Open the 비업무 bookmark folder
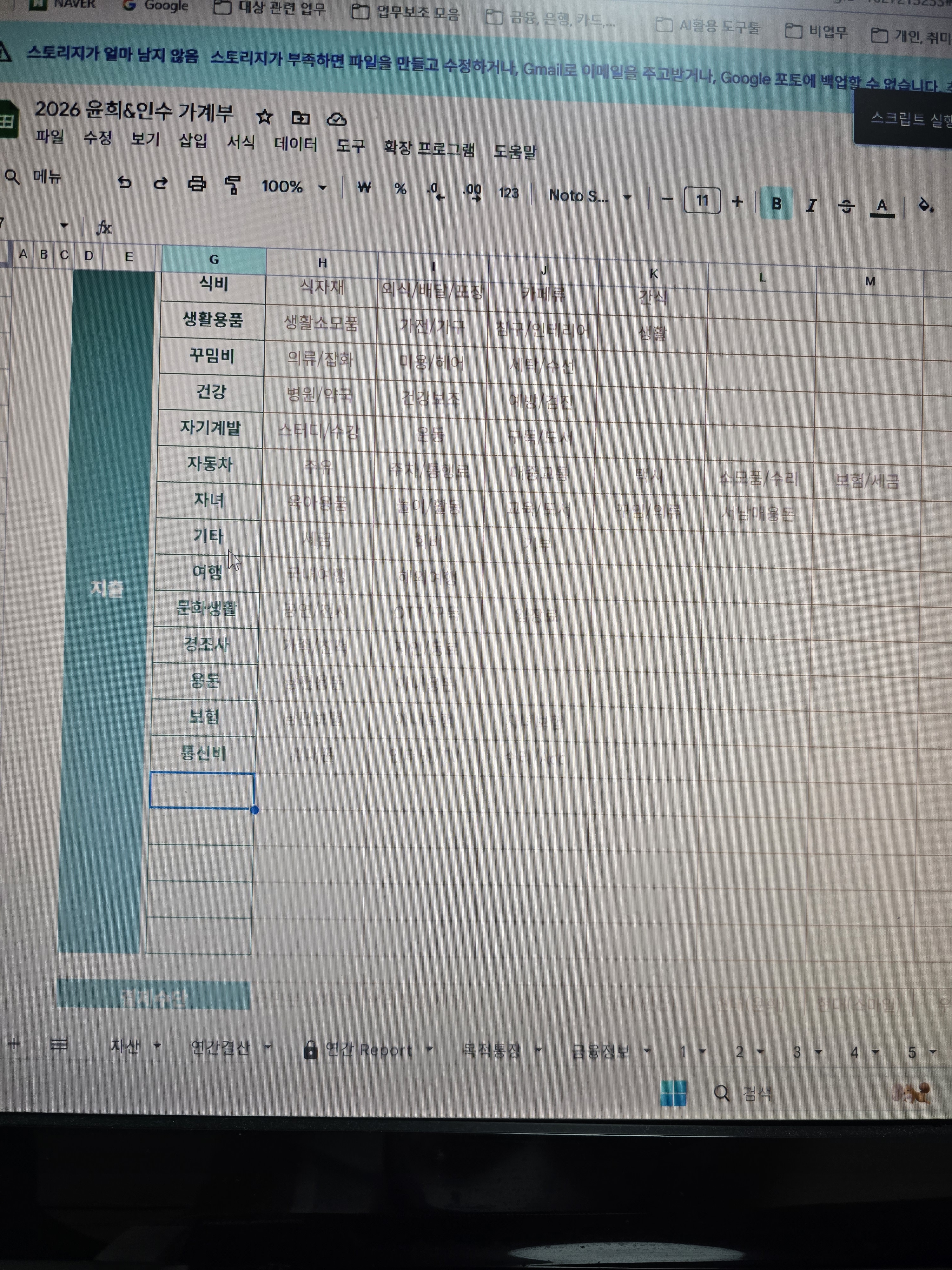The height and width of the screenshot is (1270, 952). [x=816, y=31]
